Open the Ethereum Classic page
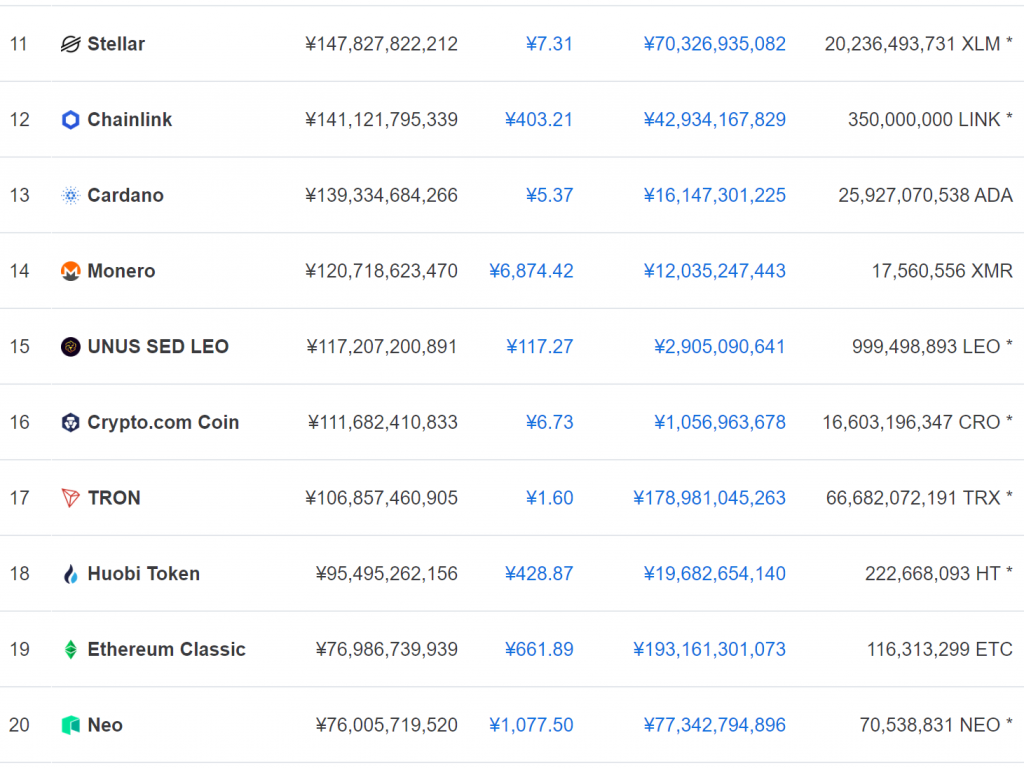Viewport: 1024px width, 768px height. (x=167, y=650)
